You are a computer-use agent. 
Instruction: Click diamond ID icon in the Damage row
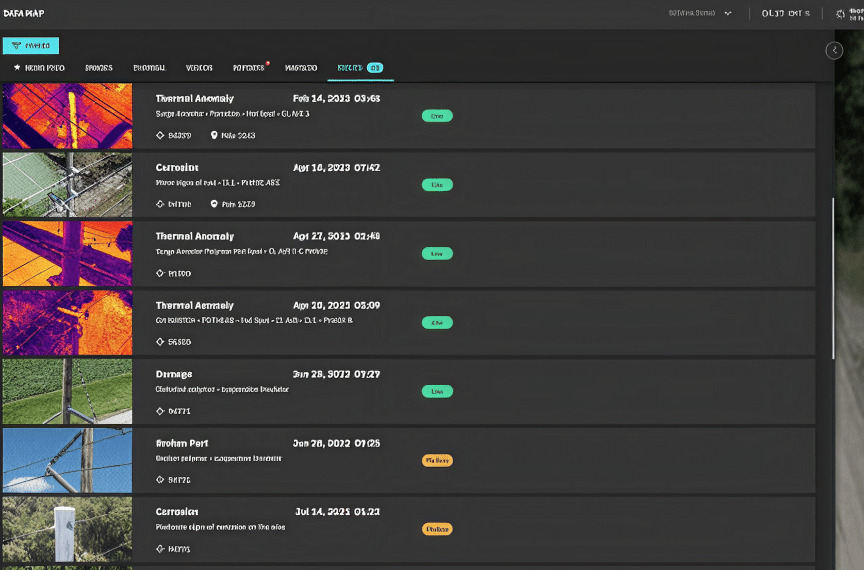[160, 411]
